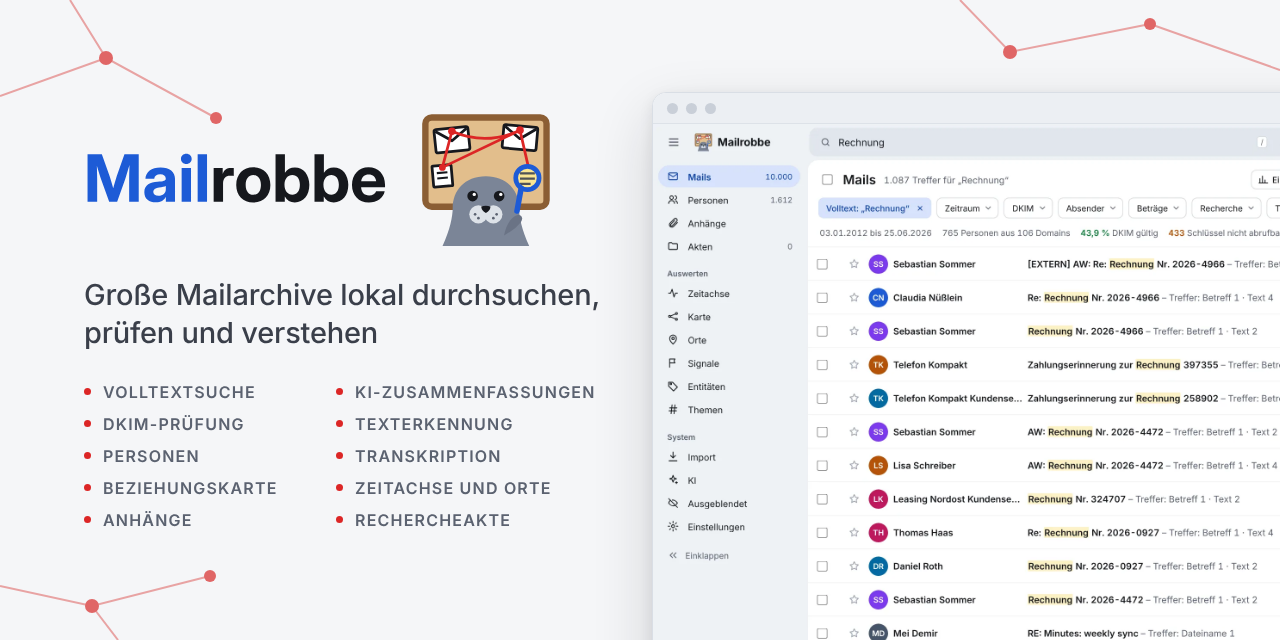This screenshot has width=1280, height=640.
Task: Open the Absender filter dropdown
Action: click(1091, 208)
